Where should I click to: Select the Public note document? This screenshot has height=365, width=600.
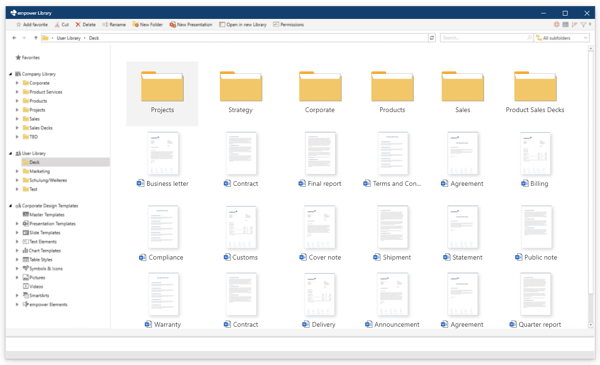(536, 233)
